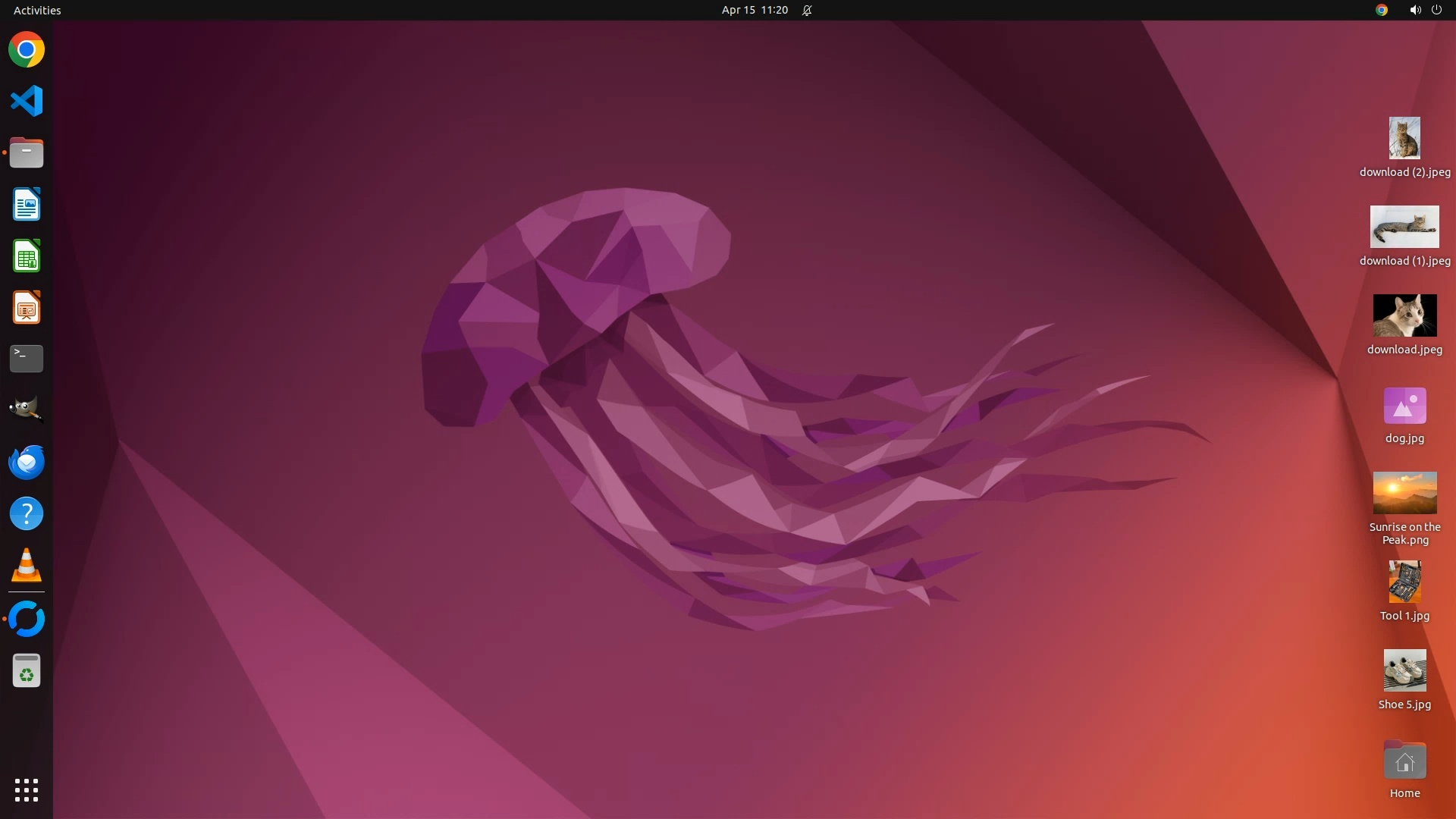Open Google Chrome from the dock
The height and width of the screenshot is (819, 1456).
click(x=27, y=50)
